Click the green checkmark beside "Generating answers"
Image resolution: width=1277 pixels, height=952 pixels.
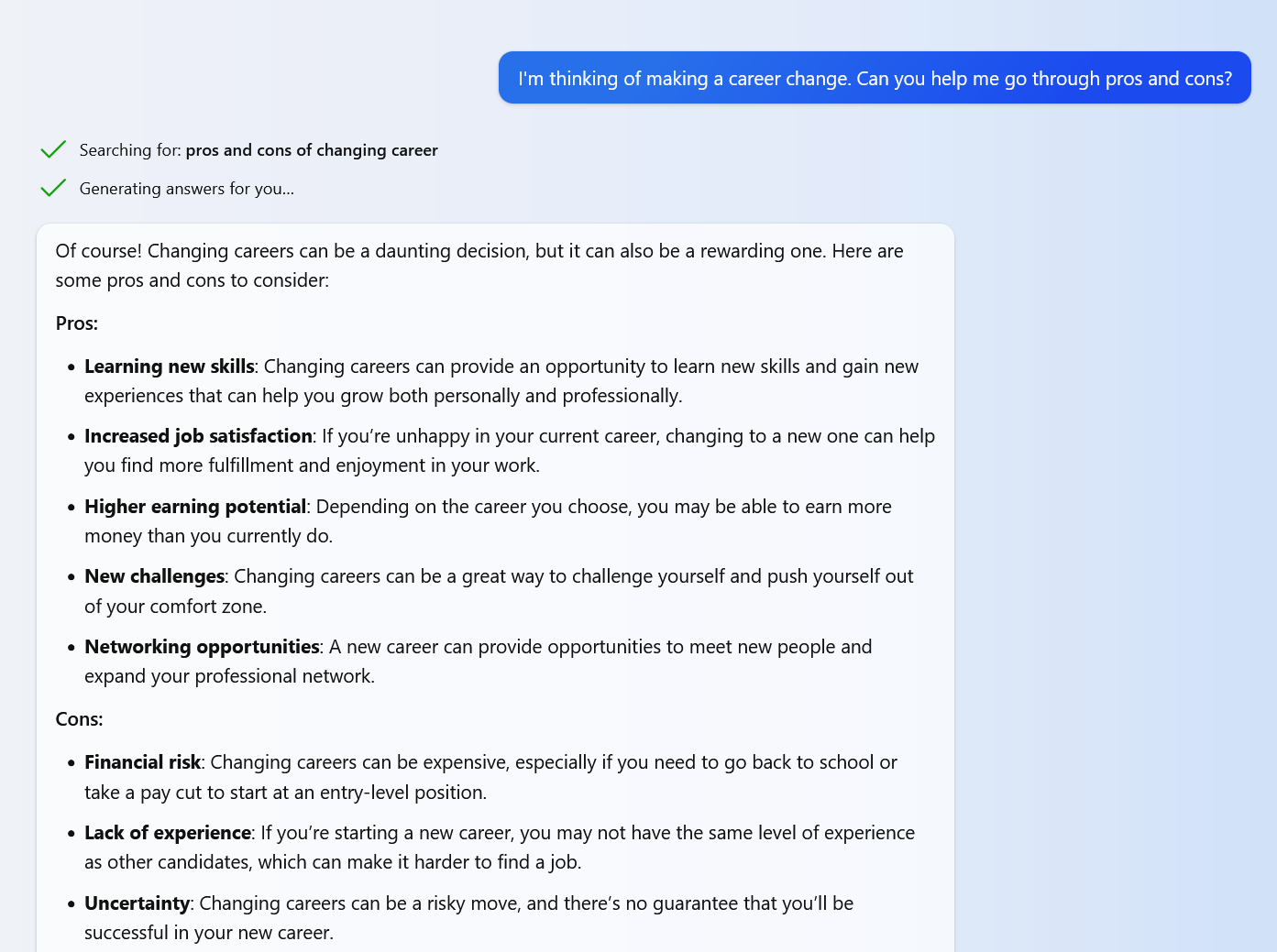[53, 188]
